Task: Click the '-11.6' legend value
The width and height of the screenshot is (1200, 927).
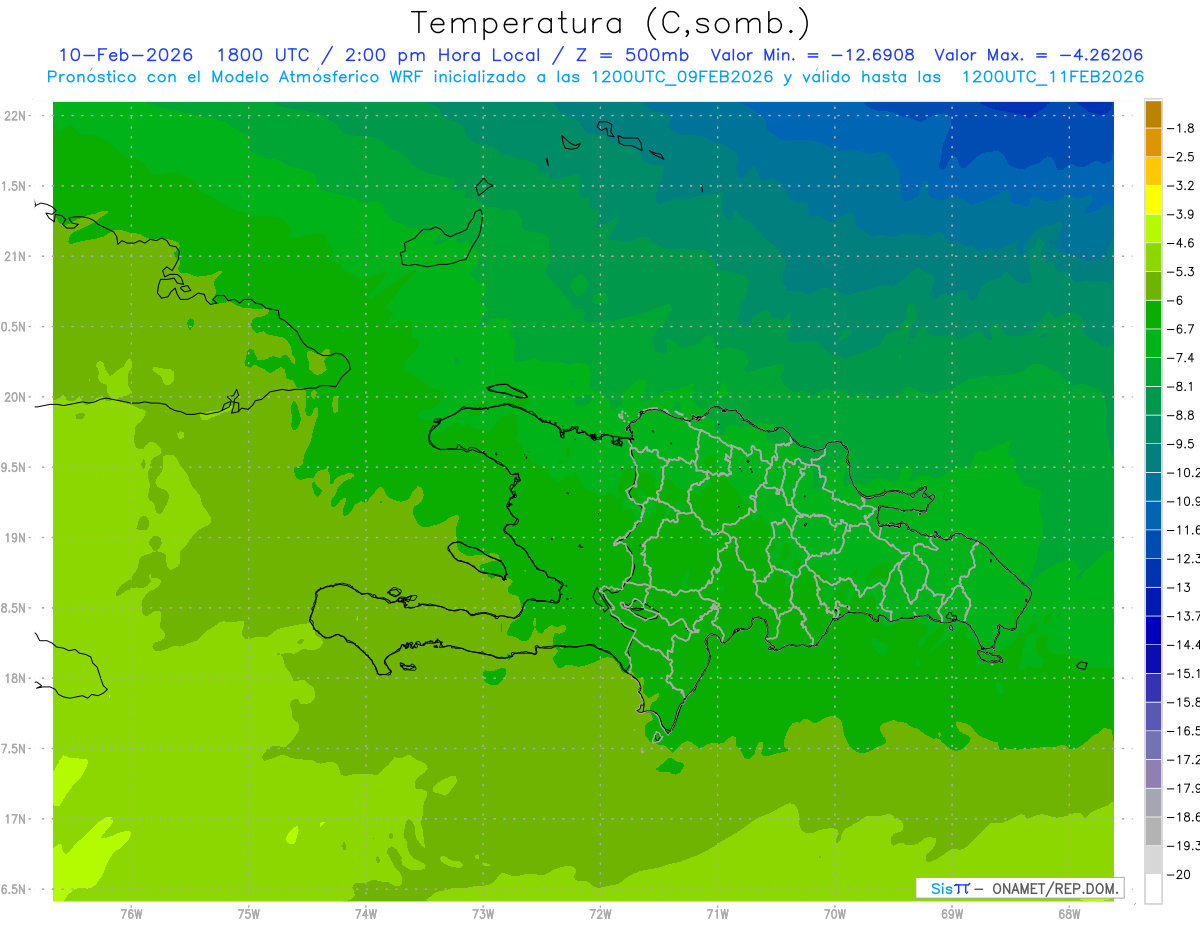Action: (x=1184, y=529)
